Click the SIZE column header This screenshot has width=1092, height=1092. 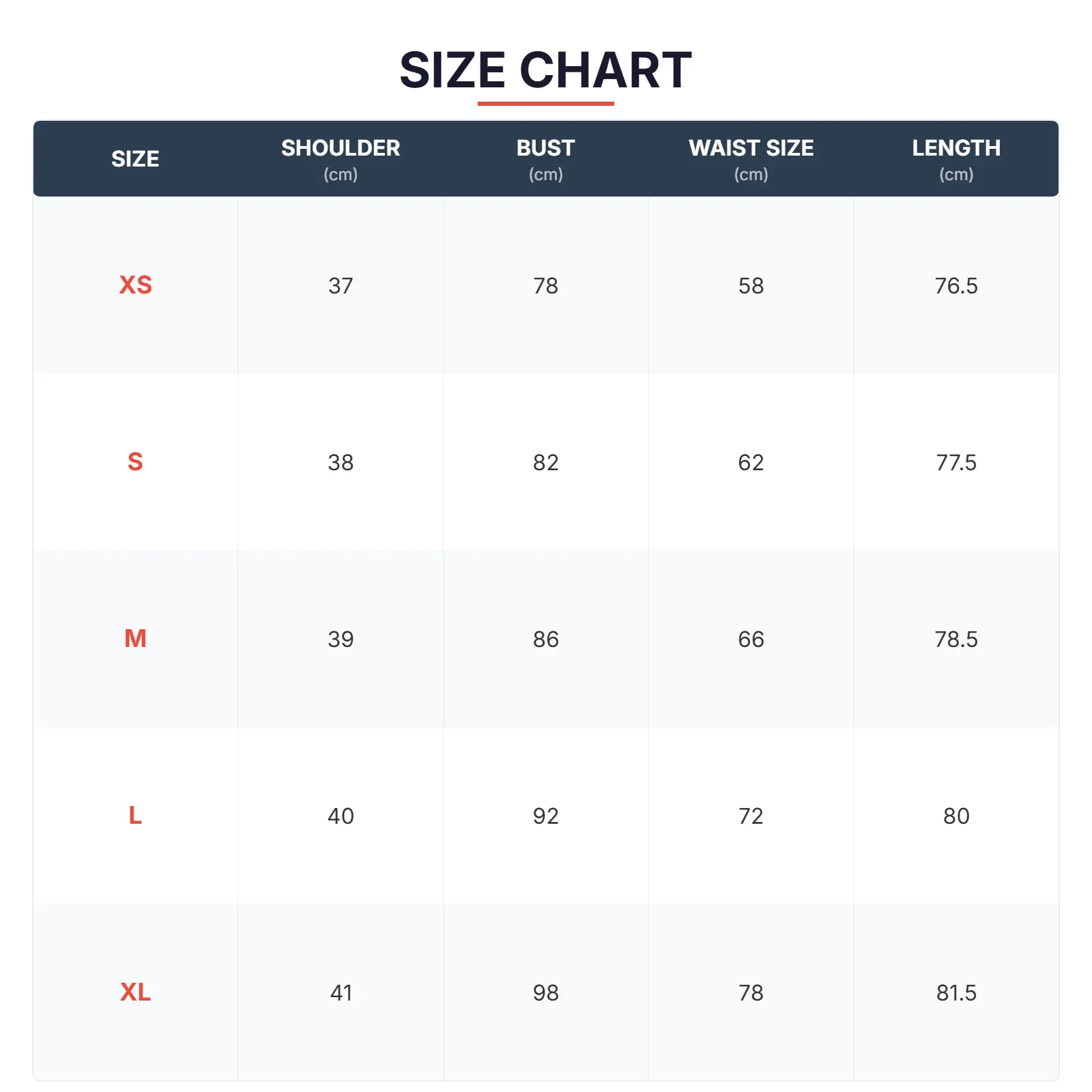[x=135, y=159]
